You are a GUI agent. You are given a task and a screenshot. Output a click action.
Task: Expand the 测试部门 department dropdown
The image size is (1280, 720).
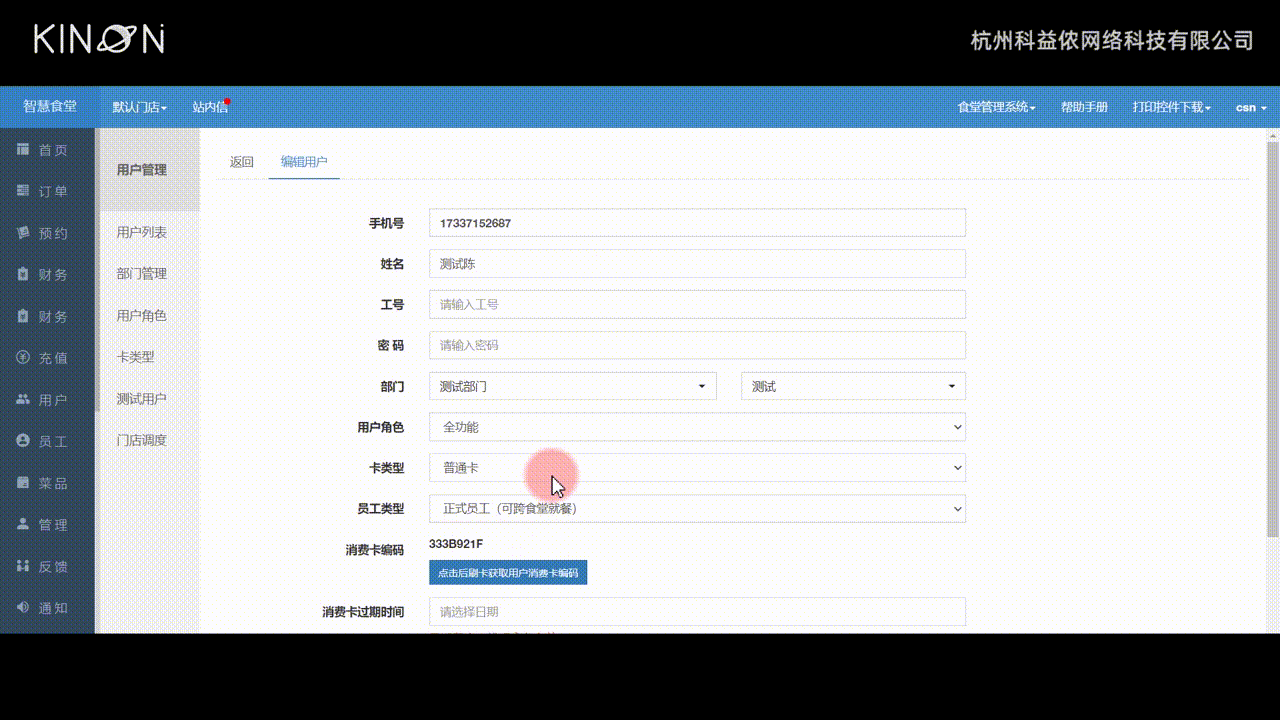point(573,386)
